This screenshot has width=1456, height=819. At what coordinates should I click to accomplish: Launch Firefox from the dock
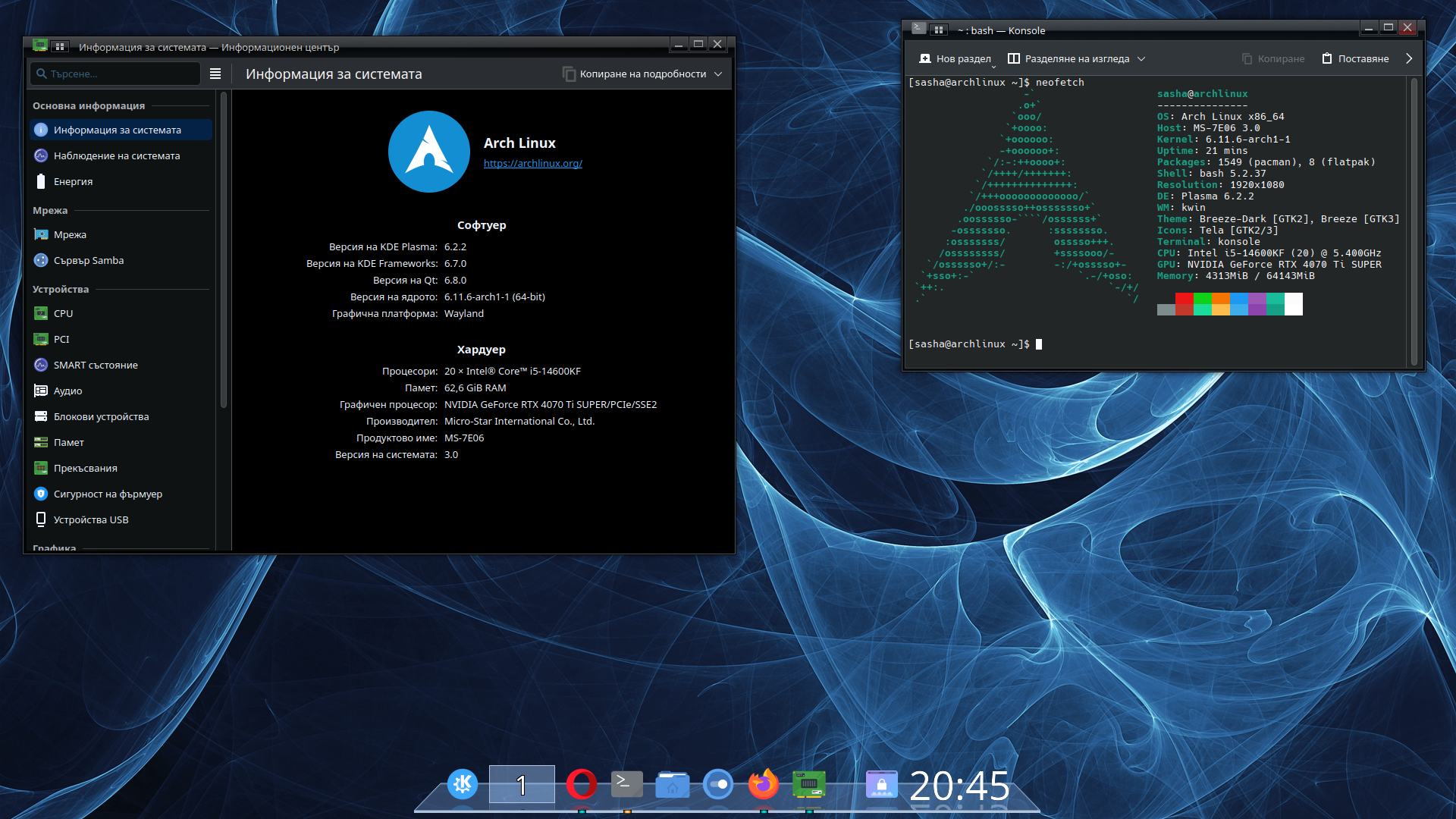coord(764,784)
